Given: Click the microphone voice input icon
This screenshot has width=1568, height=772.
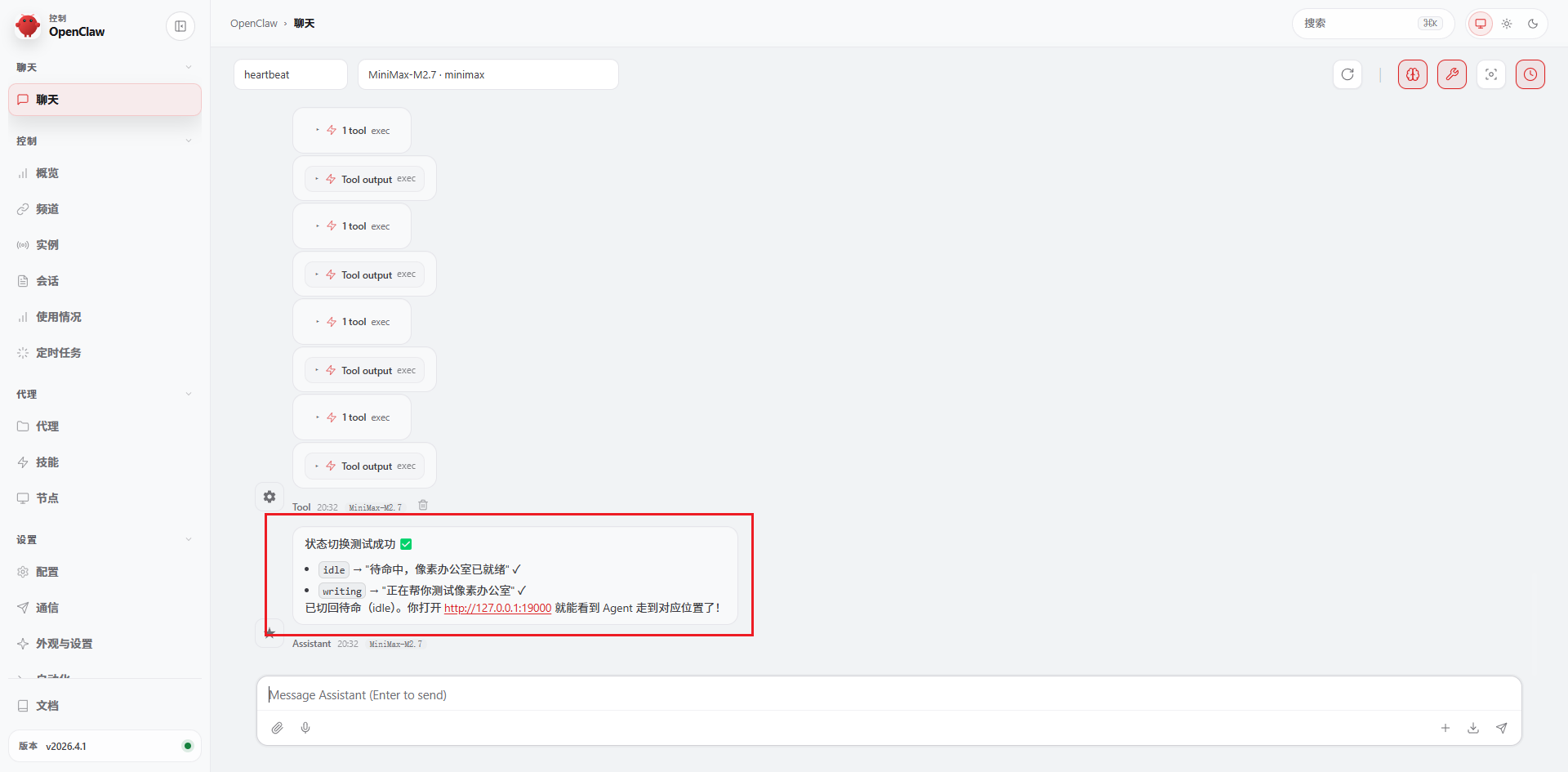Looking at the screenshot, I should click(305, 728).
